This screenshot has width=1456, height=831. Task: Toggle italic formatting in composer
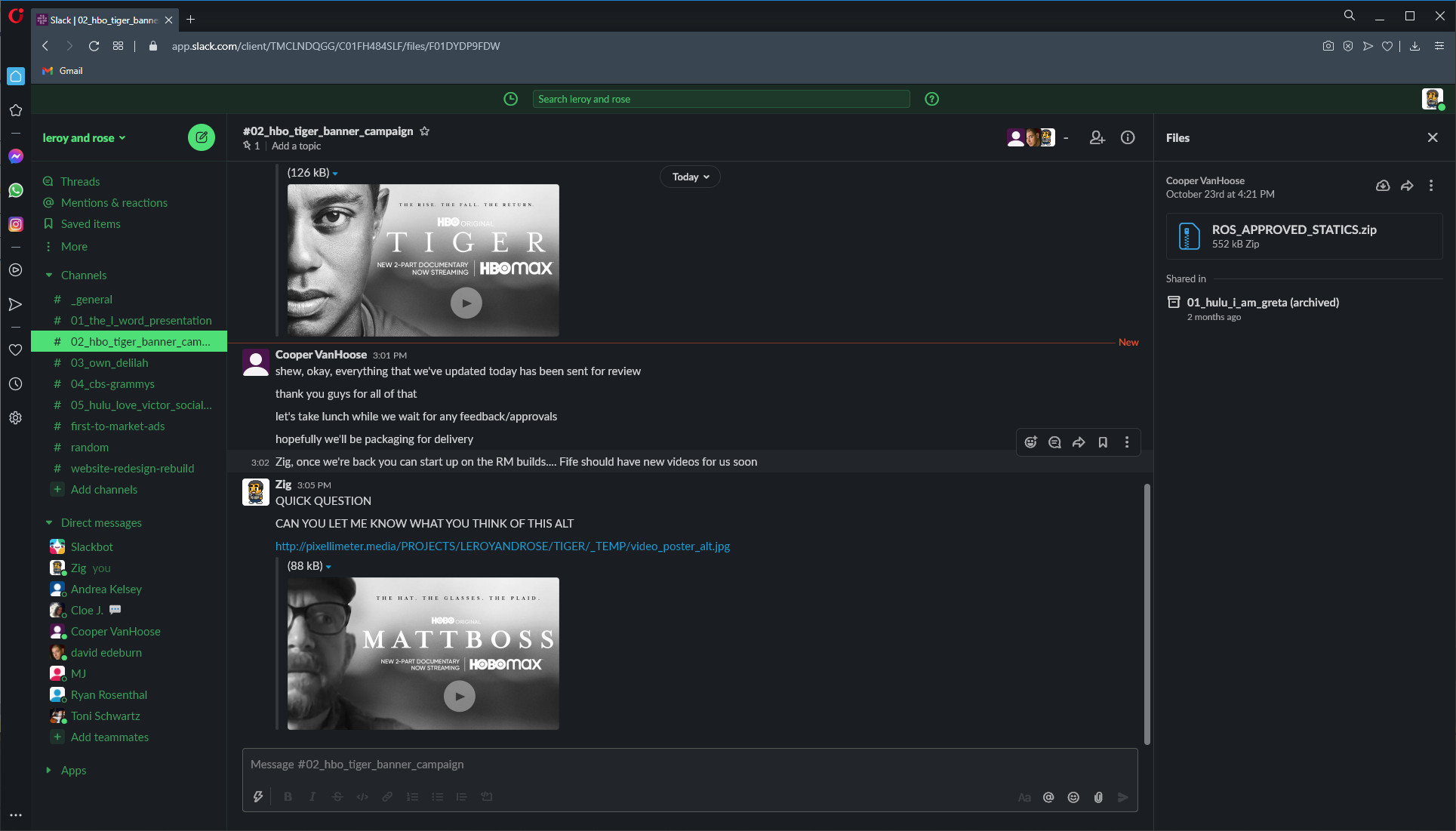click(x=312, y=797)
